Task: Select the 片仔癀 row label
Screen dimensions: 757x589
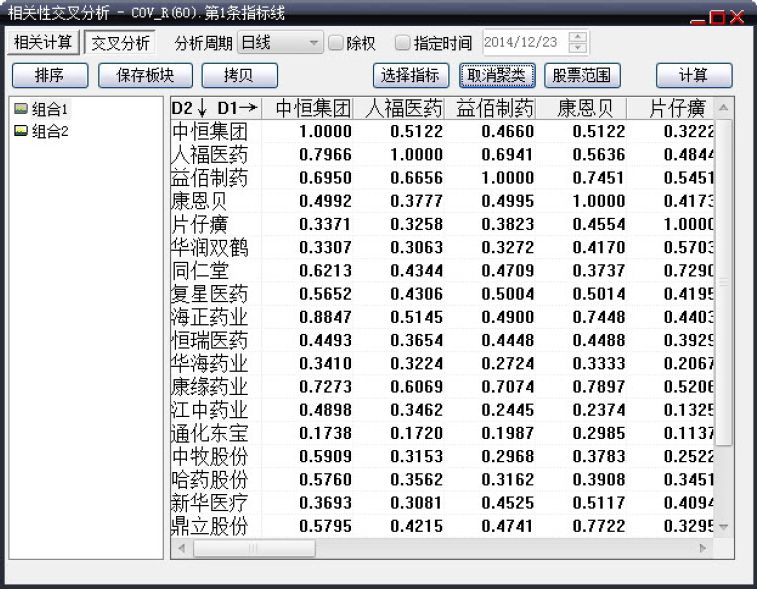Action: point(199,224)
